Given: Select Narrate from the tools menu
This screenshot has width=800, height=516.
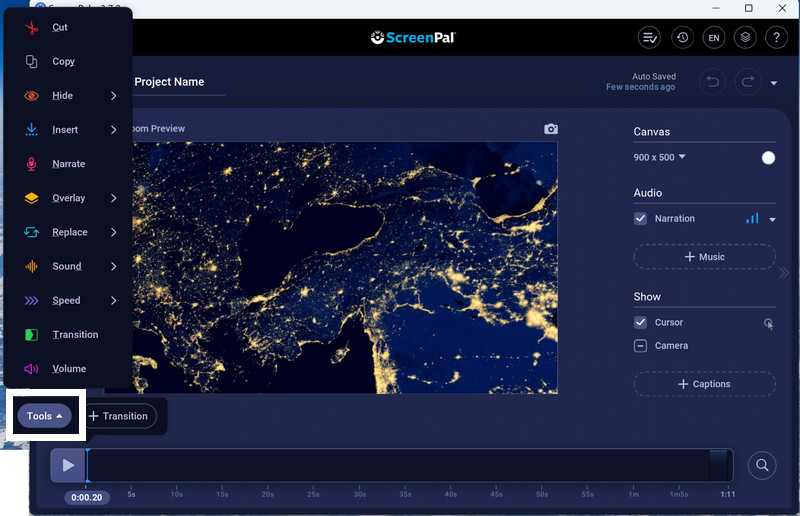Looking at the screenshot, I should 68,164.
